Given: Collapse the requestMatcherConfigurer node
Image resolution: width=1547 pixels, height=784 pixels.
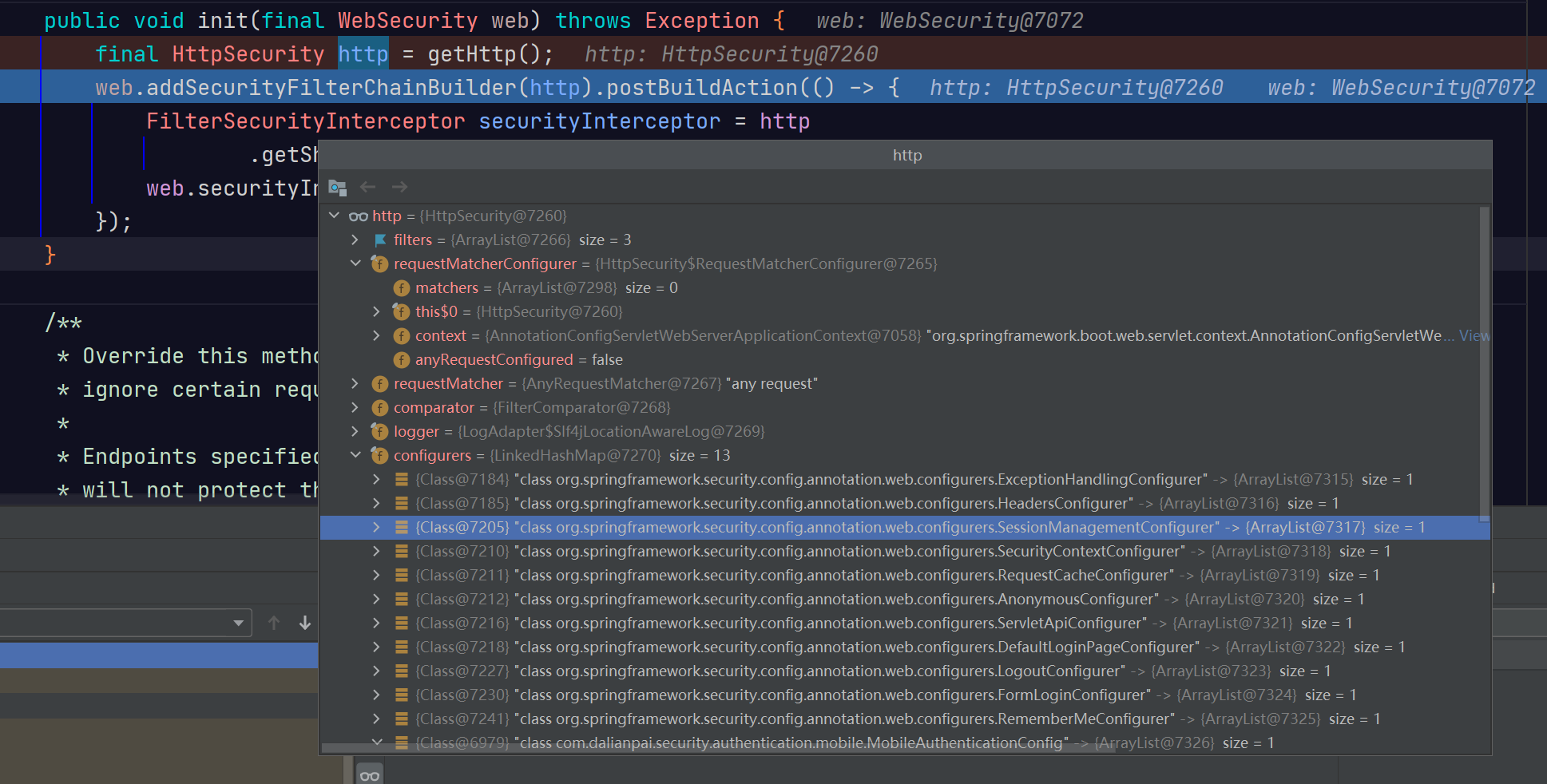Looking at the screenshot, I should [355, 263].
